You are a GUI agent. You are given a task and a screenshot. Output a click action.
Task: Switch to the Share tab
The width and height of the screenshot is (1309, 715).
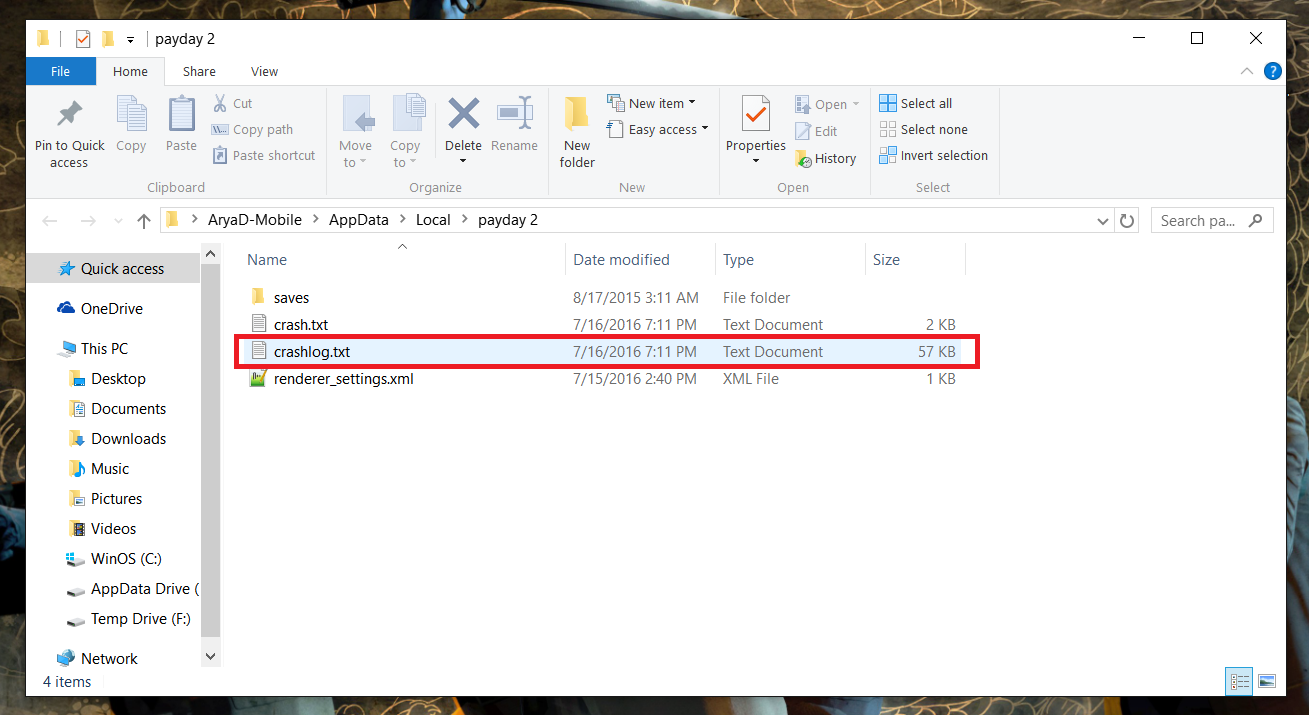click(x=199, y=71)
